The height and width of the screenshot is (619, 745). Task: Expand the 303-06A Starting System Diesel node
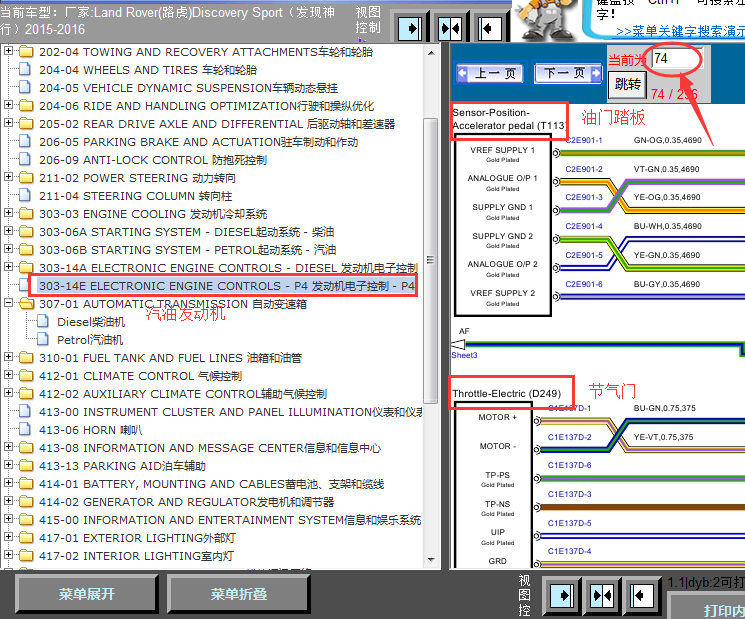(x=8, y=230)
